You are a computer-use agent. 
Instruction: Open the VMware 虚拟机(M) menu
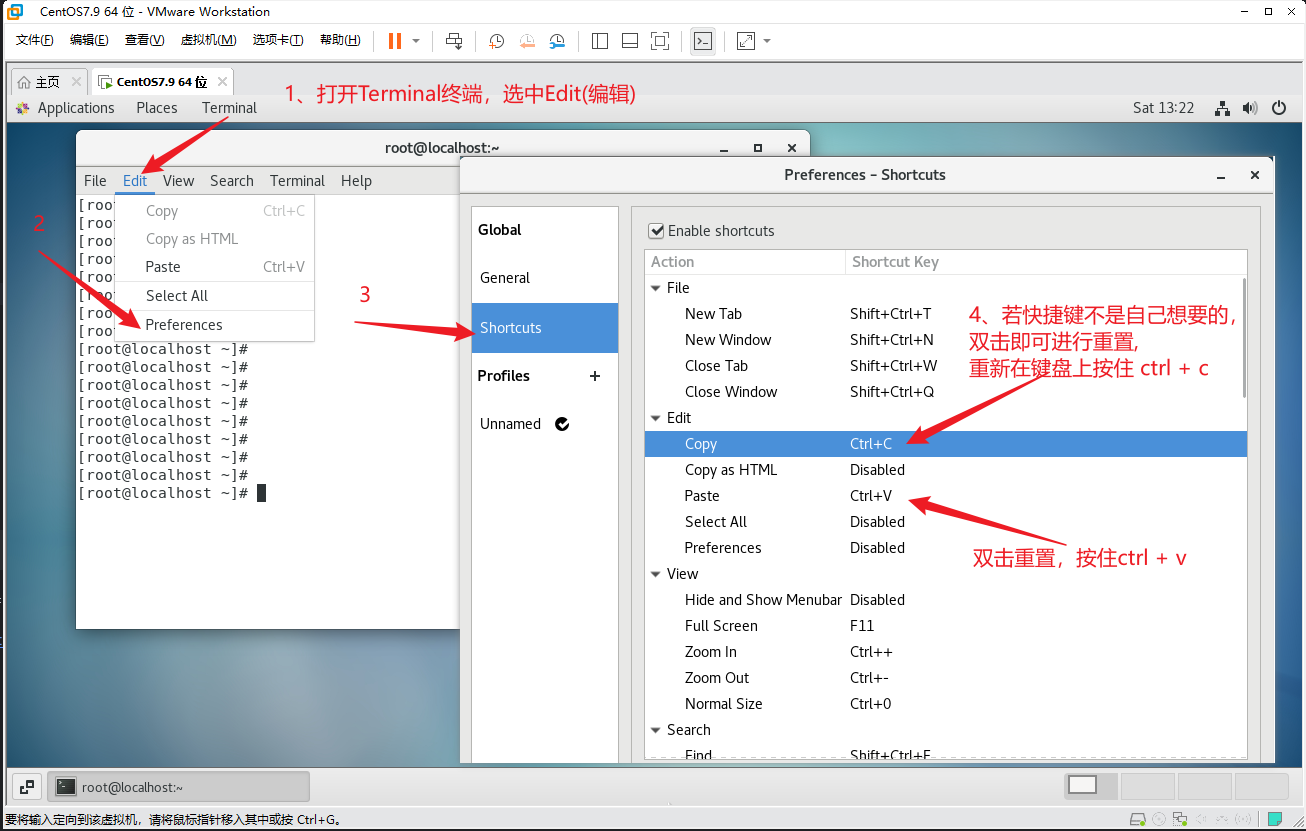tap(208, 40)
